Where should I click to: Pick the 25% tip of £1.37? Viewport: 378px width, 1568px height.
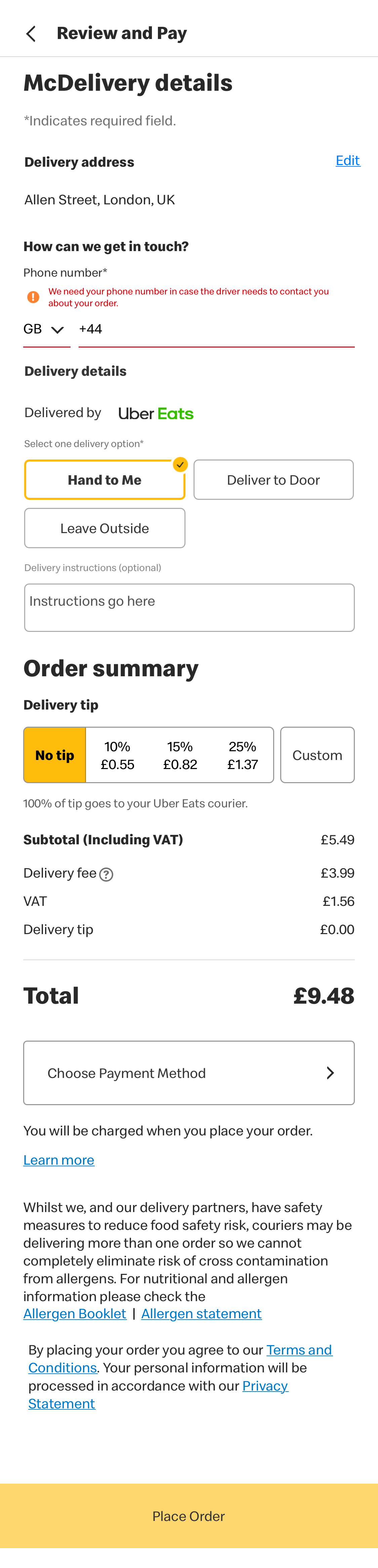(242, 755)
